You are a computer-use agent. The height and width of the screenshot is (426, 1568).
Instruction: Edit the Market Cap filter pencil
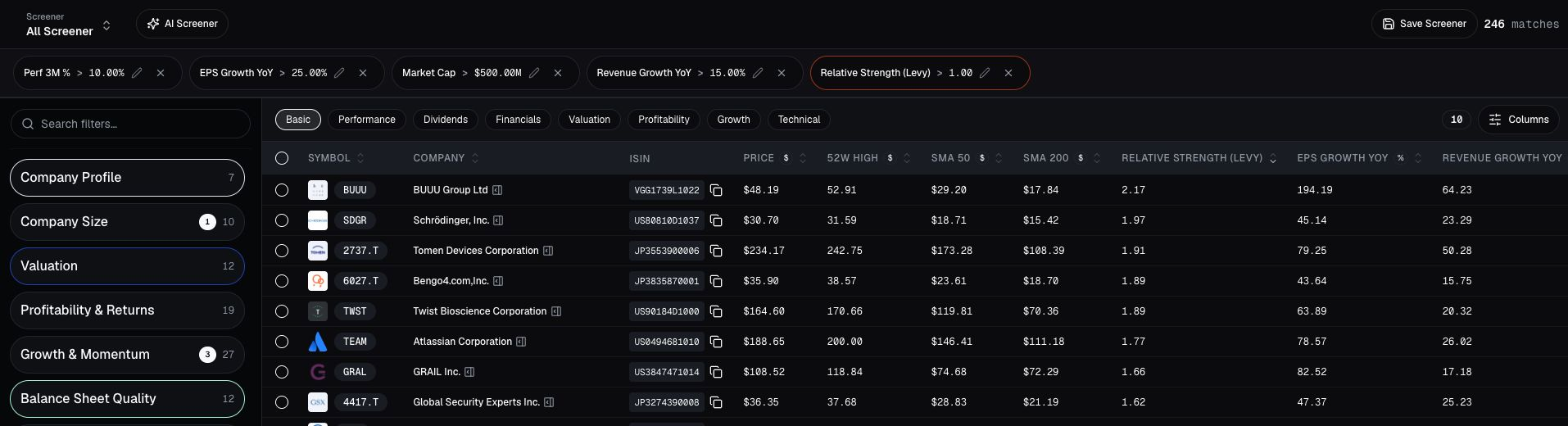coord(534,73)
